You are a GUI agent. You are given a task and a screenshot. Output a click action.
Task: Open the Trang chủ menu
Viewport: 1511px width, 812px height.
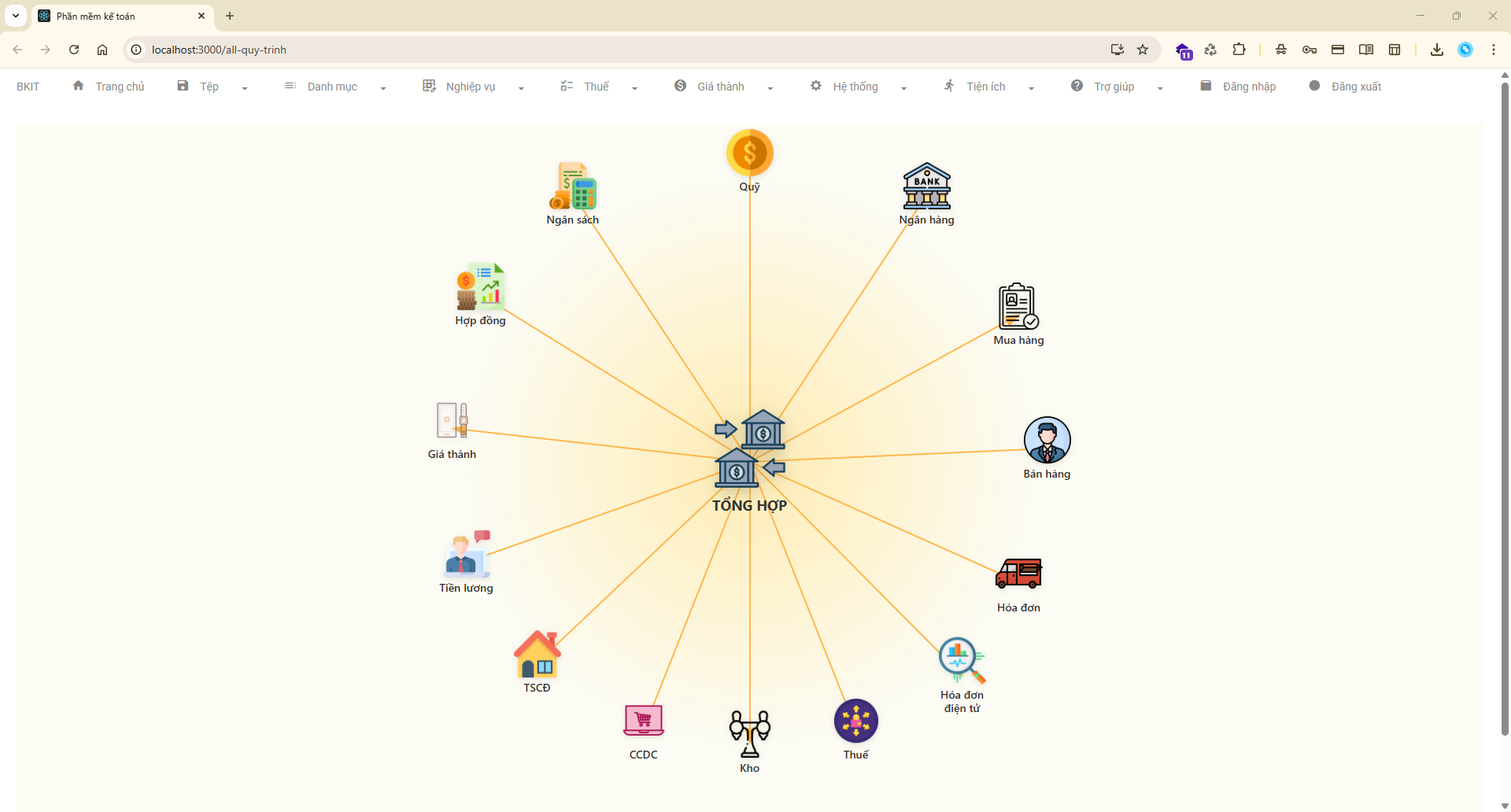pyautogui.click(x=120, y=87)
